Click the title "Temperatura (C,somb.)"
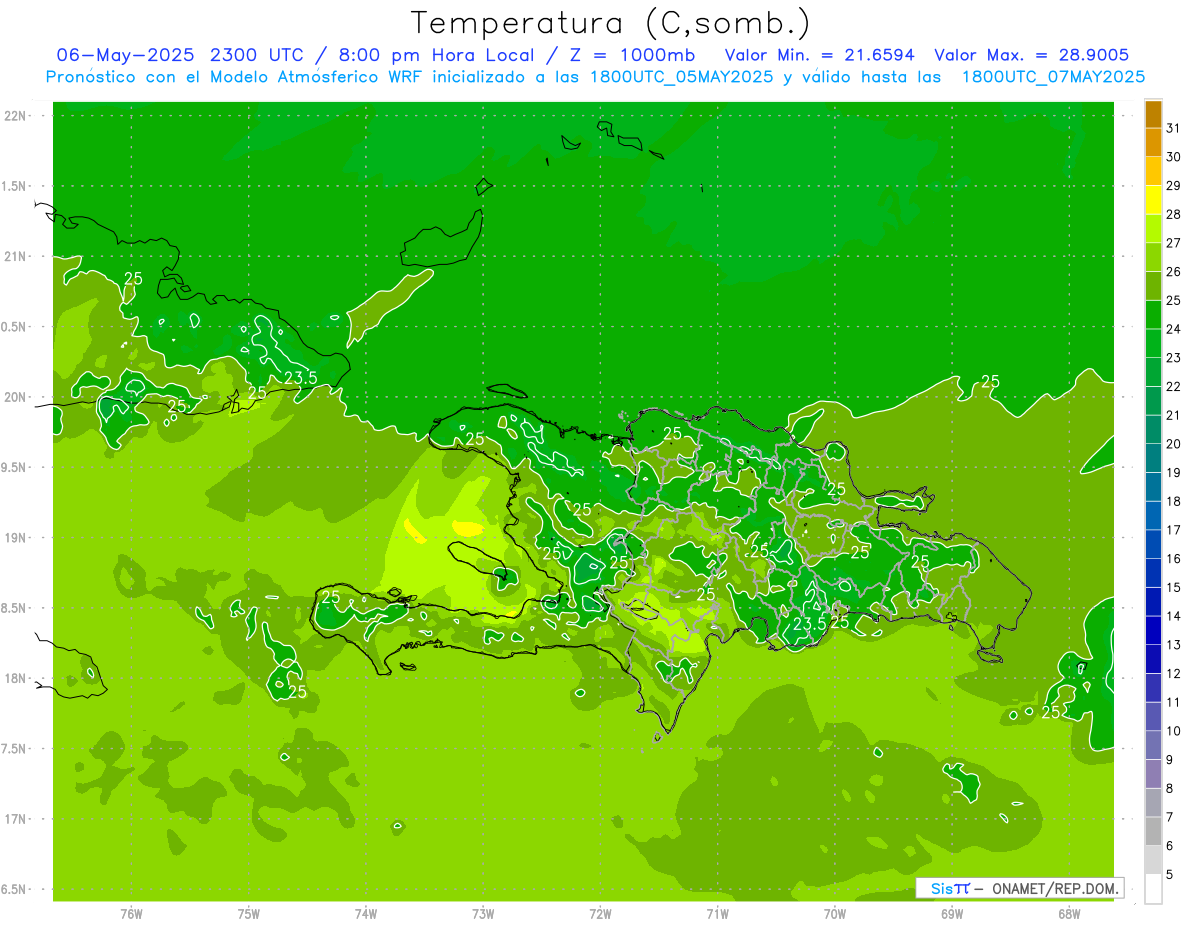The image size is (1200, 927). coord(611,23)
